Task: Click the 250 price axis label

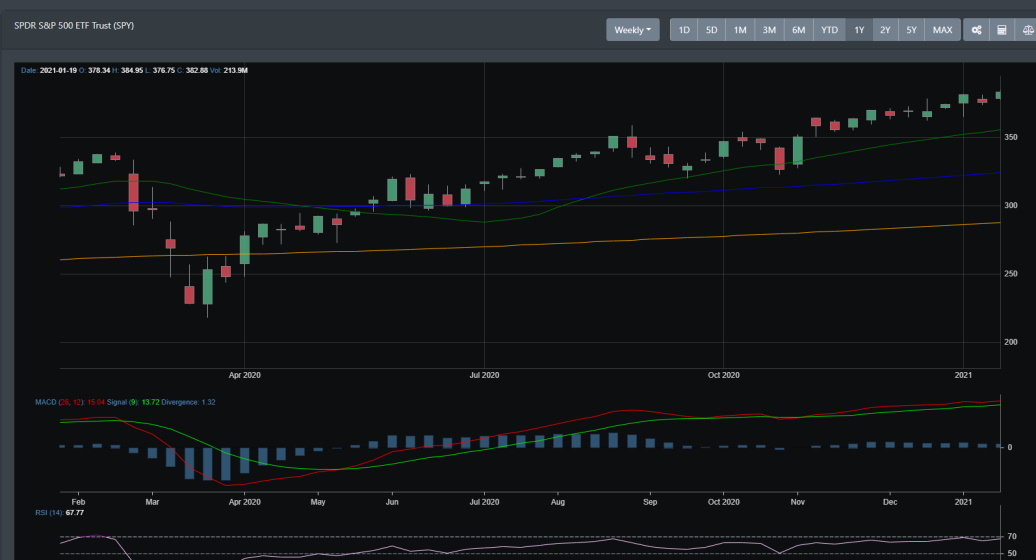Action: (1010, 273)
